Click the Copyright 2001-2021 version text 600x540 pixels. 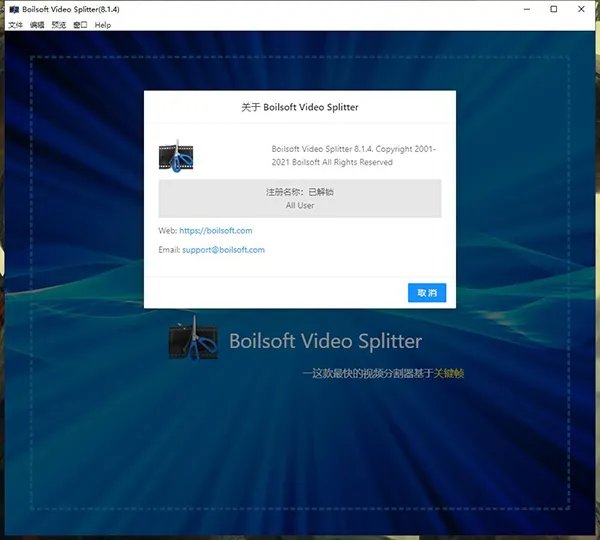(x=354, y=155)
